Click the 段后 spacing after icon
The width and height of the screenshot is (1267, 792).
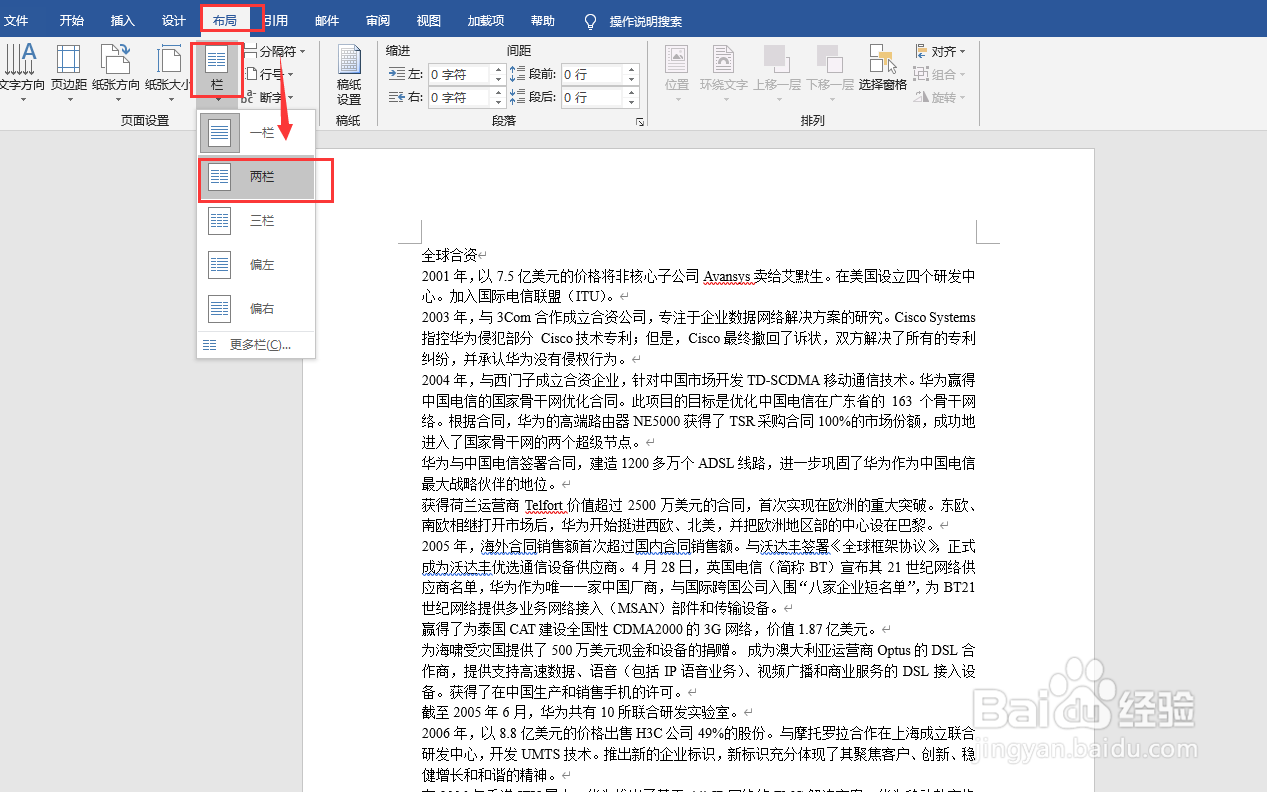tap(517, 97)
